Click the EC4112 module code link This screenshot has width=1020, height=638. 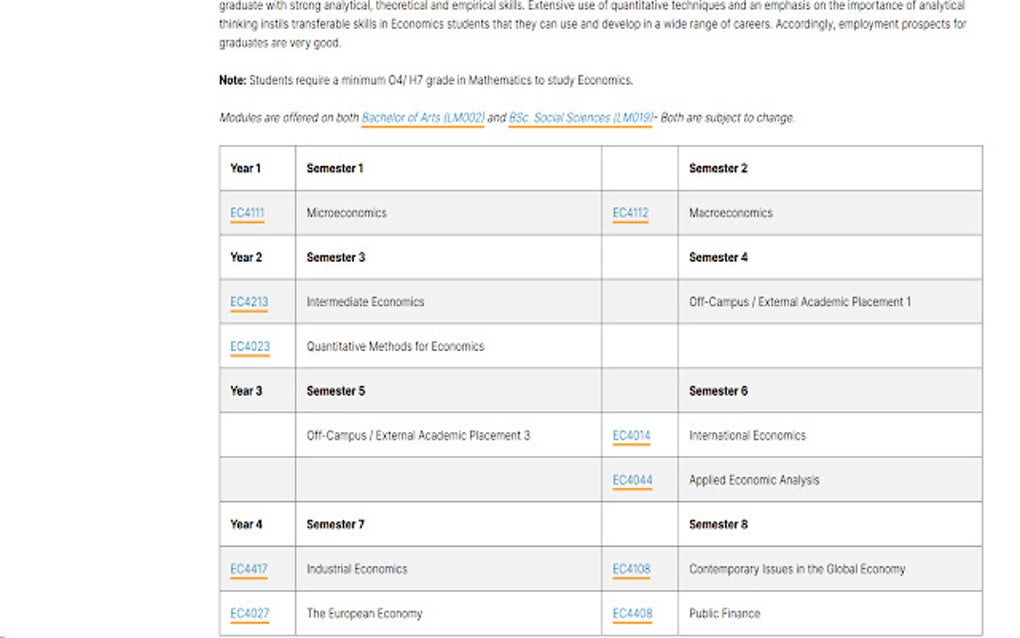pyautogui.click(x=630, y=213)
